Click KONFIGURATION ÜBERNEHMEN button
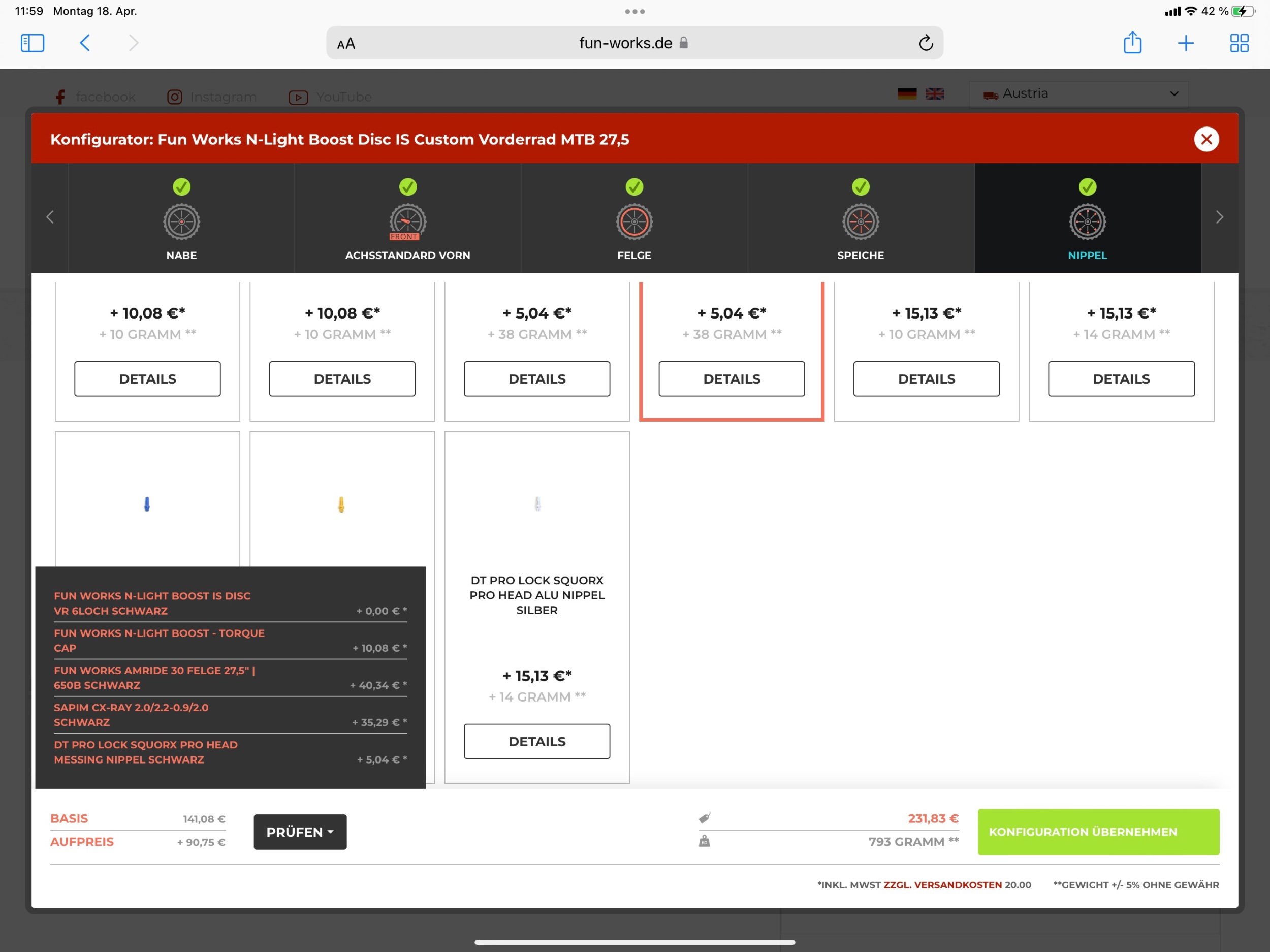 tap(1098, 832)
